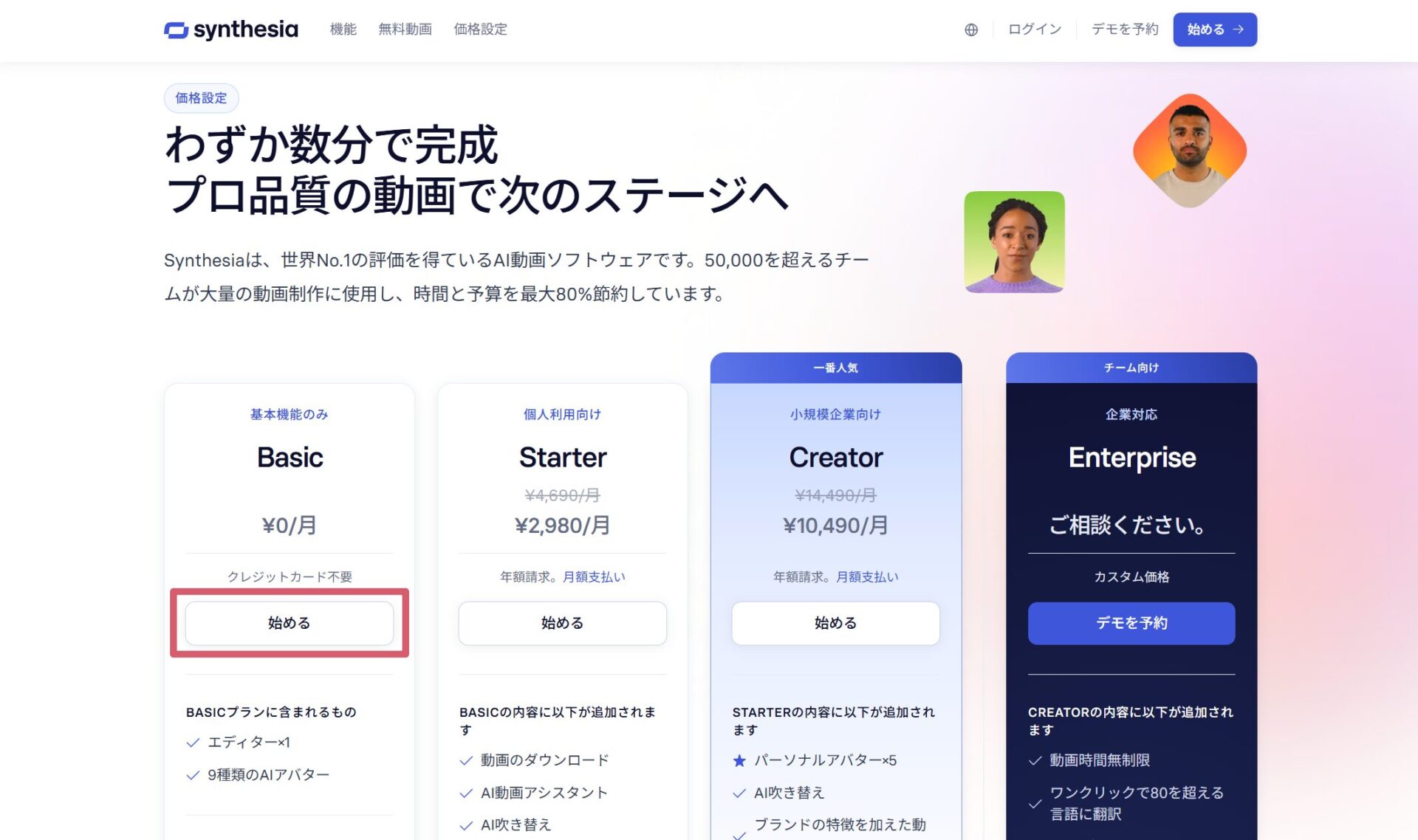Image resolution: width=1418 pixels, height=840 pixels.
Task: Click the 動画時間無制限 feature
Action: click(1100, 760)
